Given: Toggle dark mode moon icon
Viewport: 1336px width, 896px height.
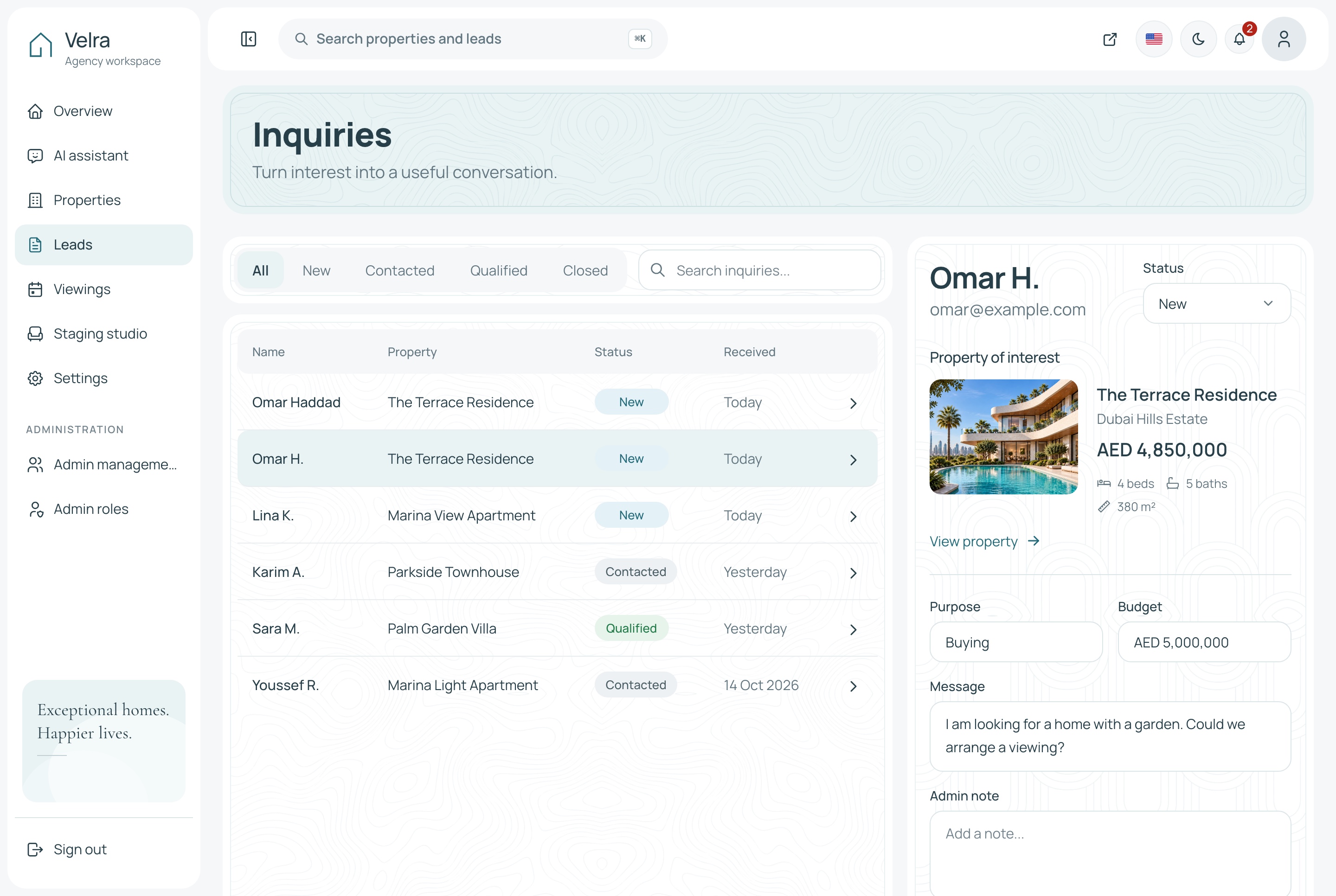Looking at the screenshot, I should pyautogui.click(x=1198, y=39).
